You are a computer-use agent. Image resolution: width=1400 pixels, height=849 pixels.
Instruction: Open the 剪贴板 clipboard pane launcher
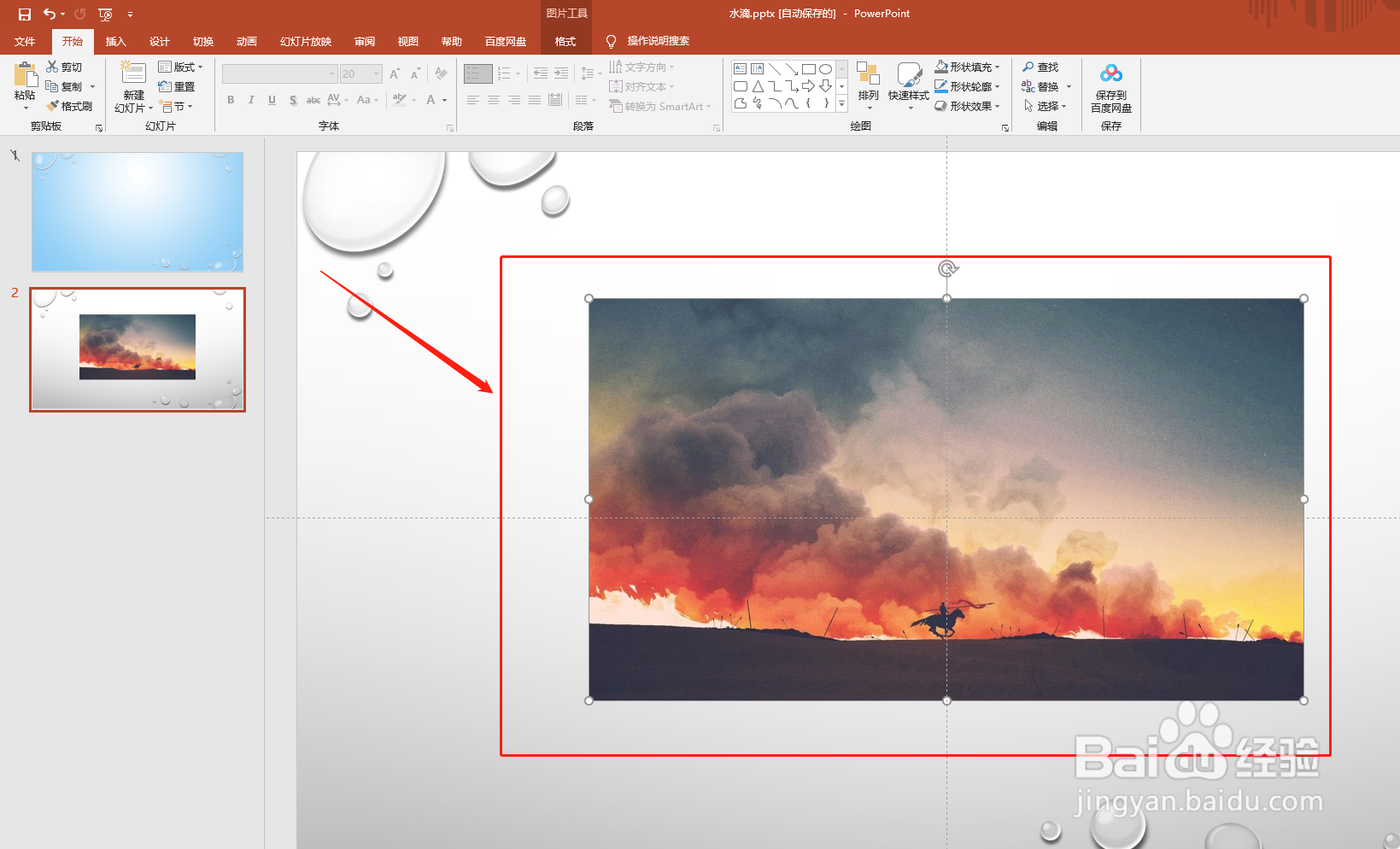(99, 128)
